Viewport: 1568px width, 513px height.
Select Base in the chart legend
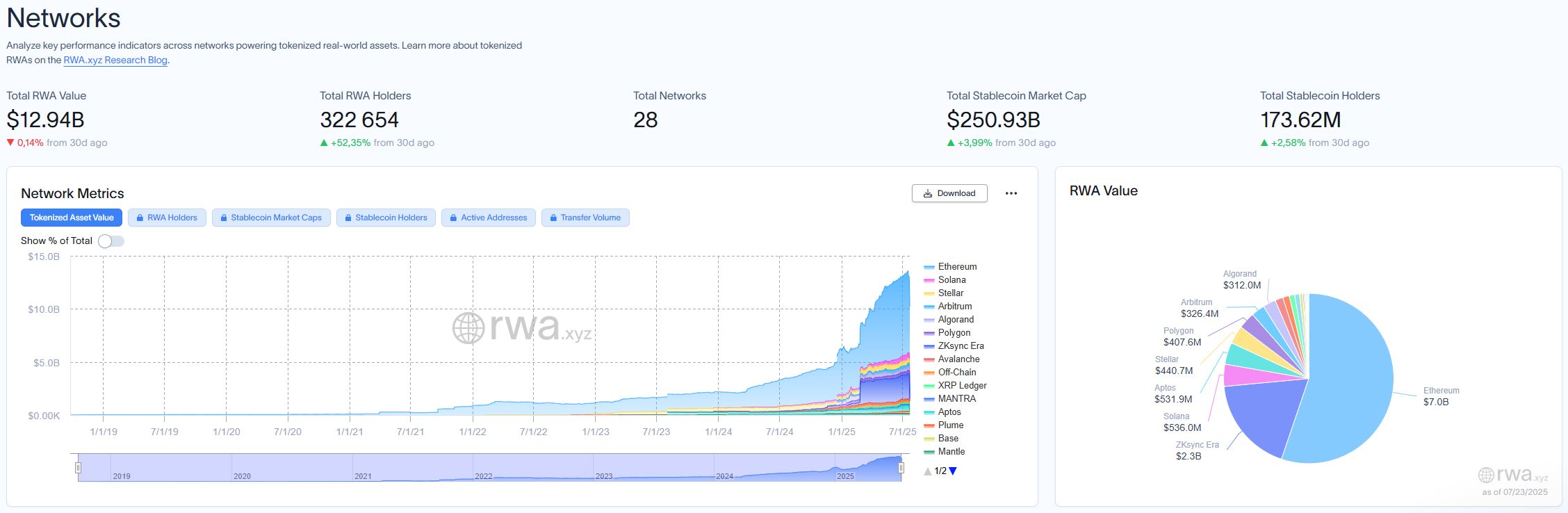click(941, 439)
